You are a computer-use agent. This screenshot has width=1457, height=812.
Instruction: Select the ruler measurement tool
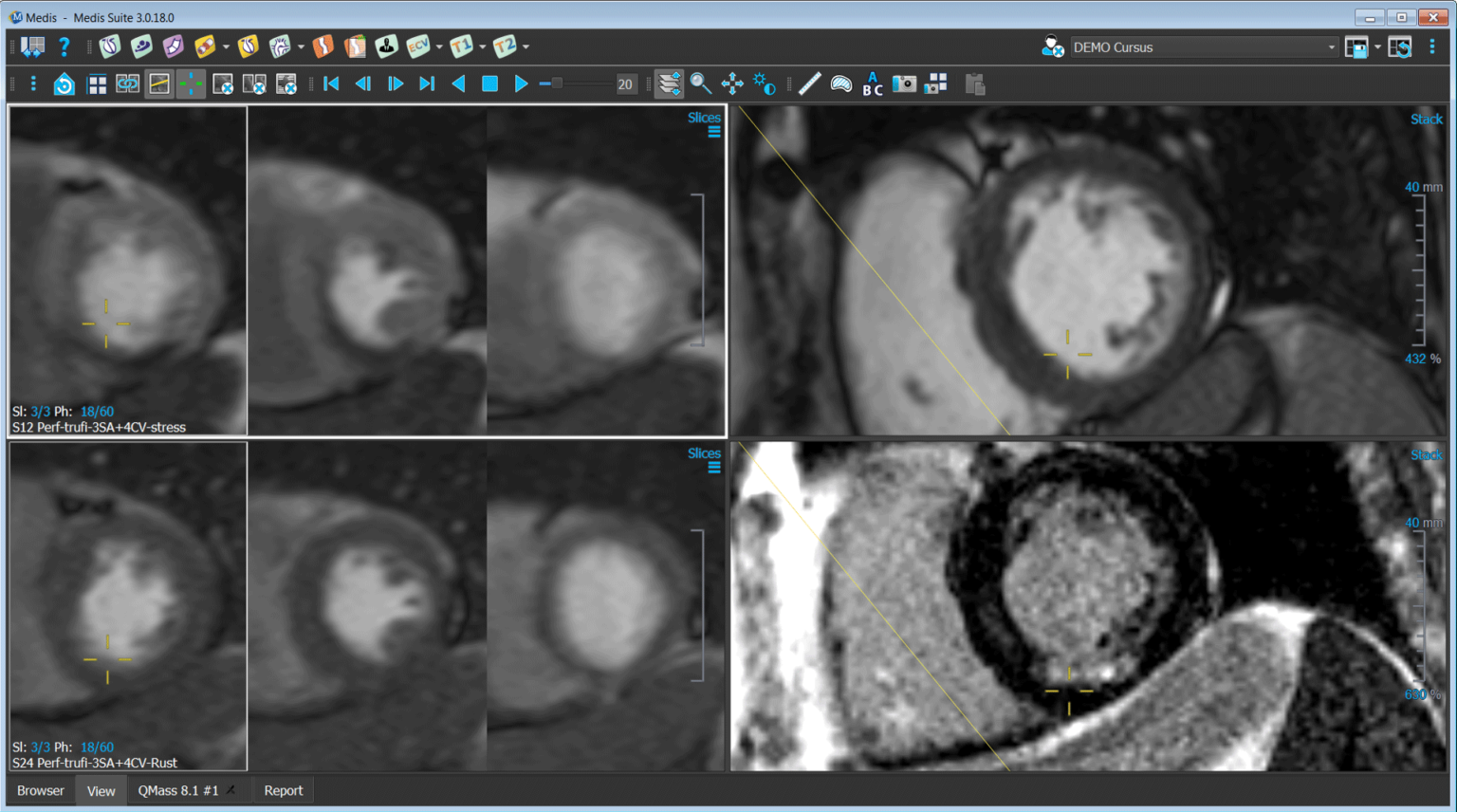809,84
